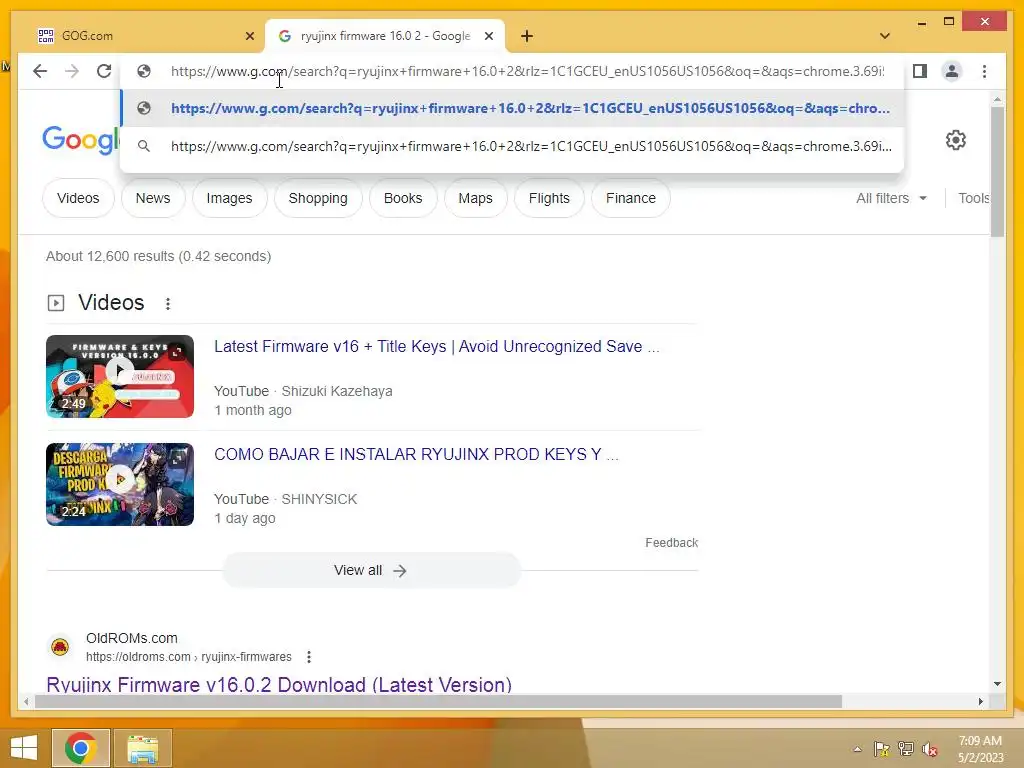Filter results by Shopping
Viewport: 1024px width, 768px height.
tap(318, 198)
